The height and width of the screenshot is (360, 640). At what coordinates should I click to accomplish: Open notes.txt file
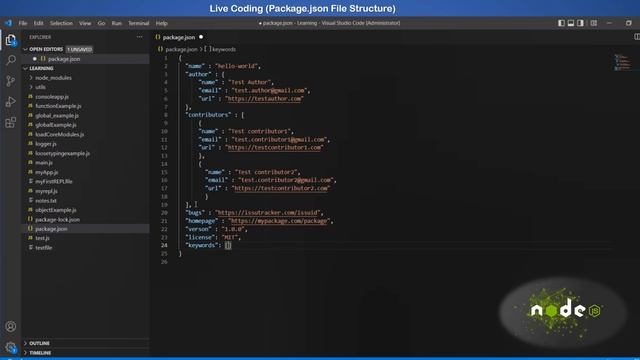[46, 200]
